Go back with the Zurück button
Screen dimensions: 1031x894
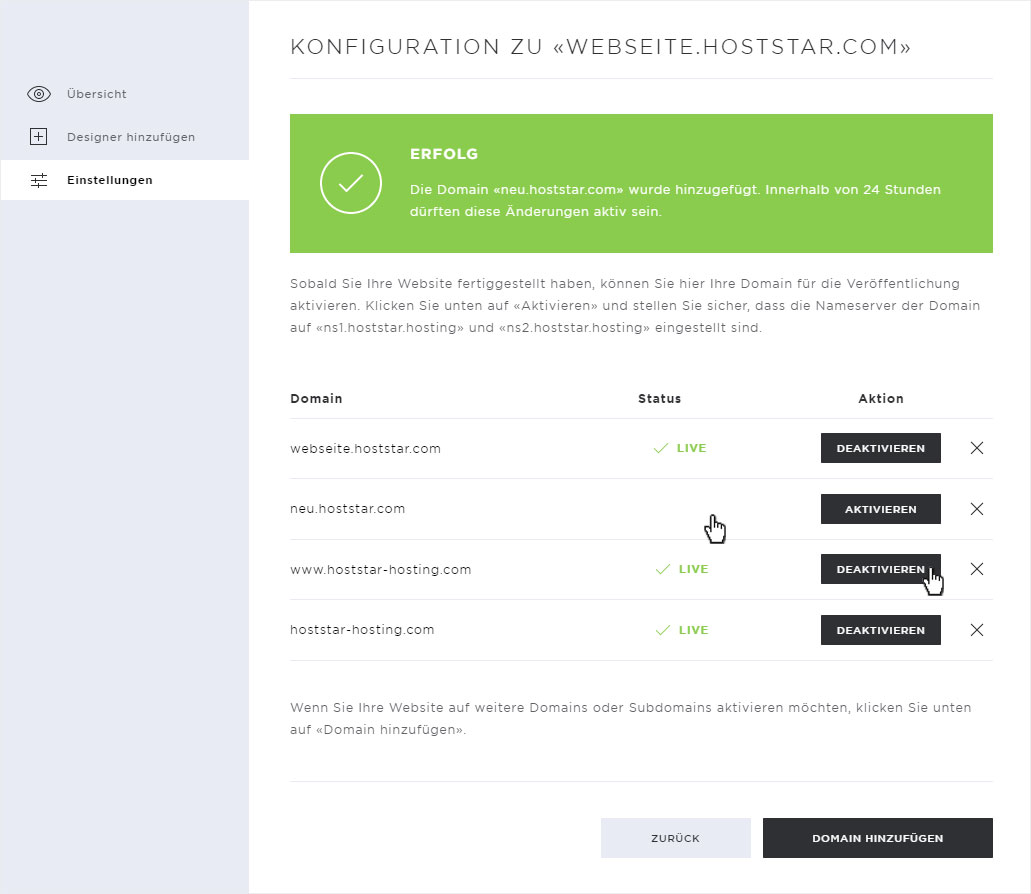coord(675,838)
